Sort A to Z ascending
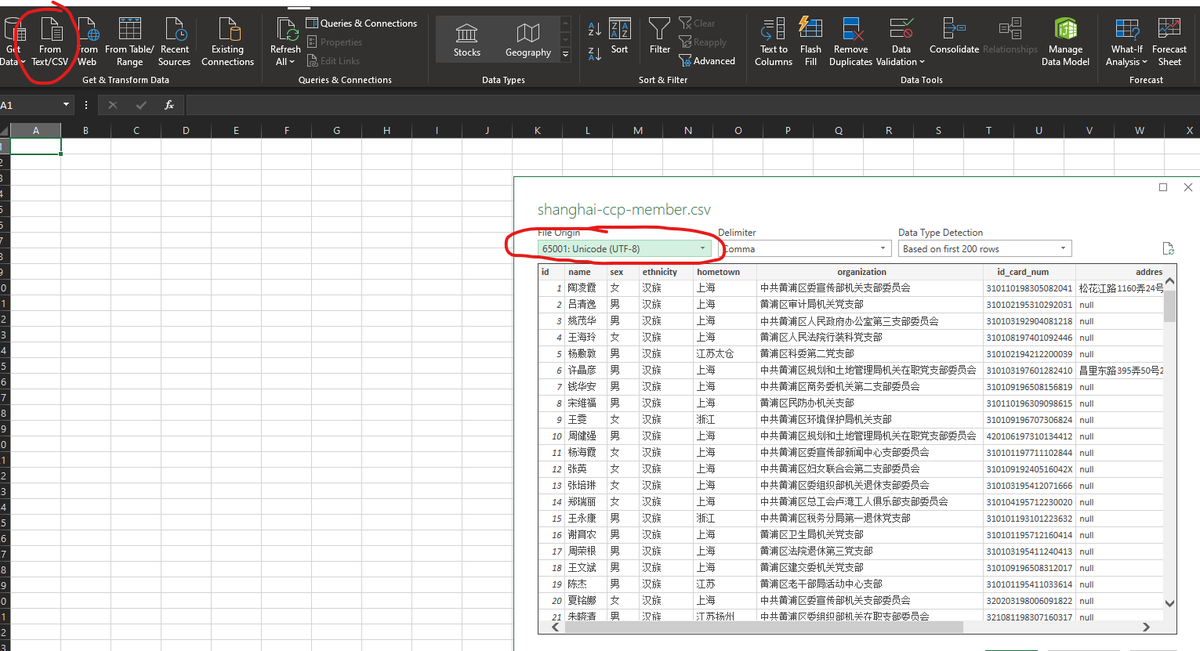This screenshot has width=1200, height=651. click(x=594, y=29)
